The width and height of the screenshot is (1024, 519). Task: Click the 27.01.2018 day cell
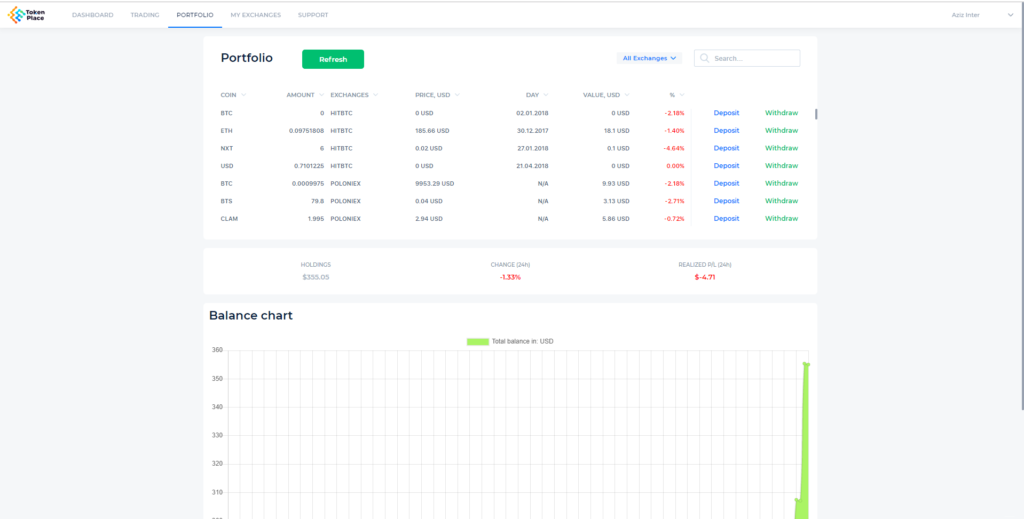(x=532, y=148)
